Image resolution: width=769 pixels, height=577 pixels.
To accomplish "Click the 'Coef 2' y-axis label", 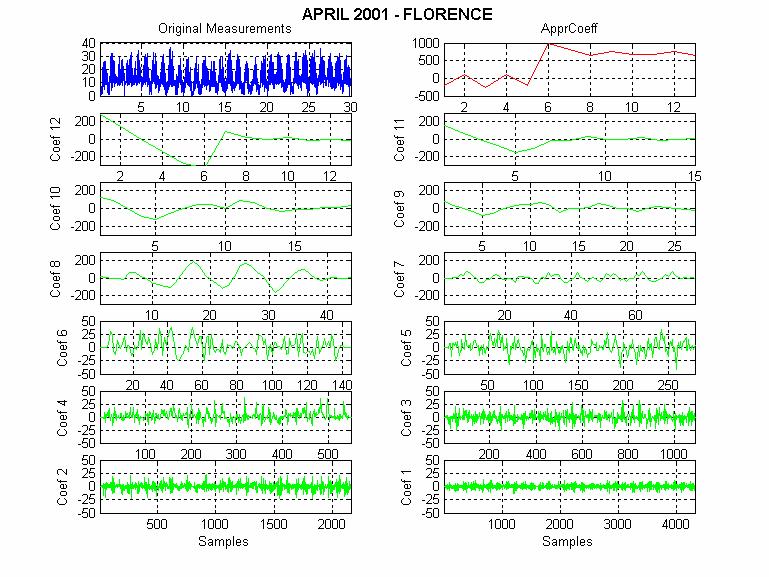I will click(62, 487).
